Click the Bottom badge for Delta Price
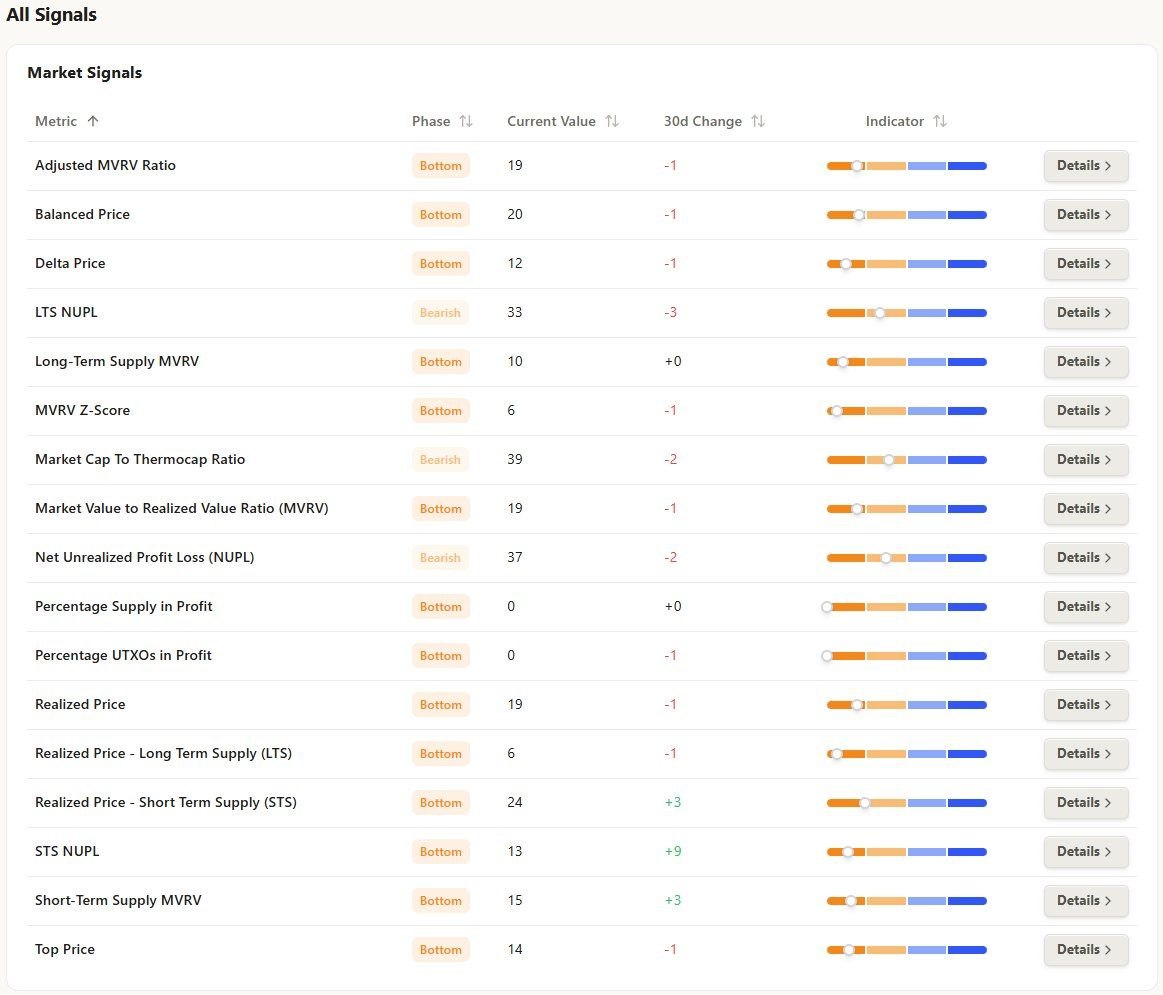Viewport: 1163px width, 995px height. click(x=441, y=263)
